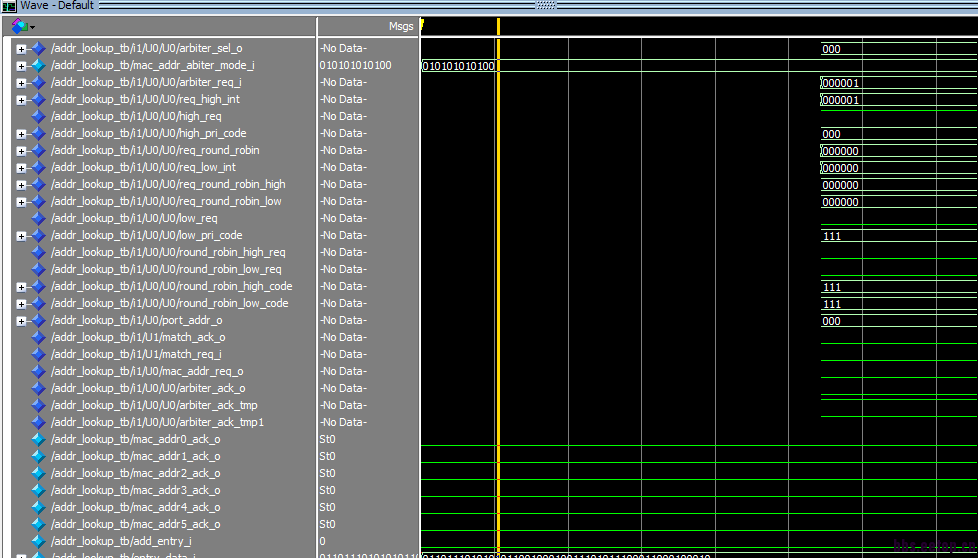Click the diamond icon of match_ack_o signal
The height and width of the screenshot is (558, 978).
[39, 337]
